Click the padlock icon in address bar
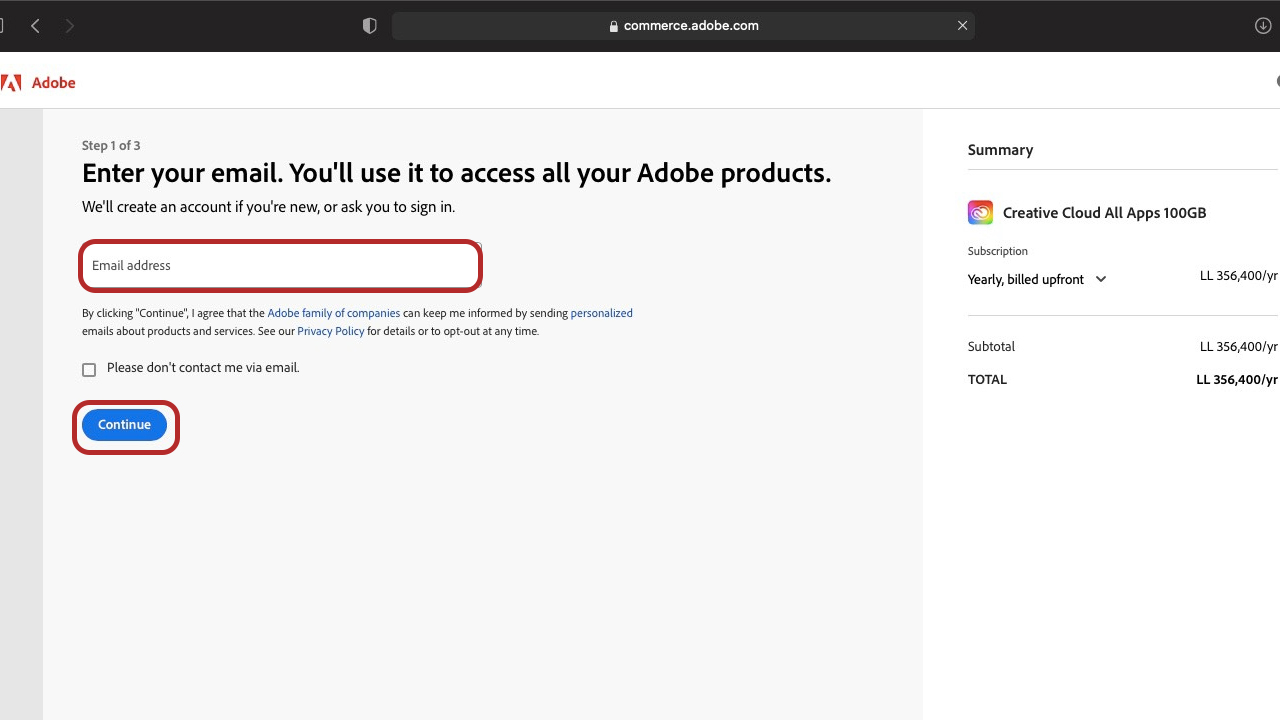This screenshot has width=1280, height=720. pyautogui.click(x=614, y=26)
